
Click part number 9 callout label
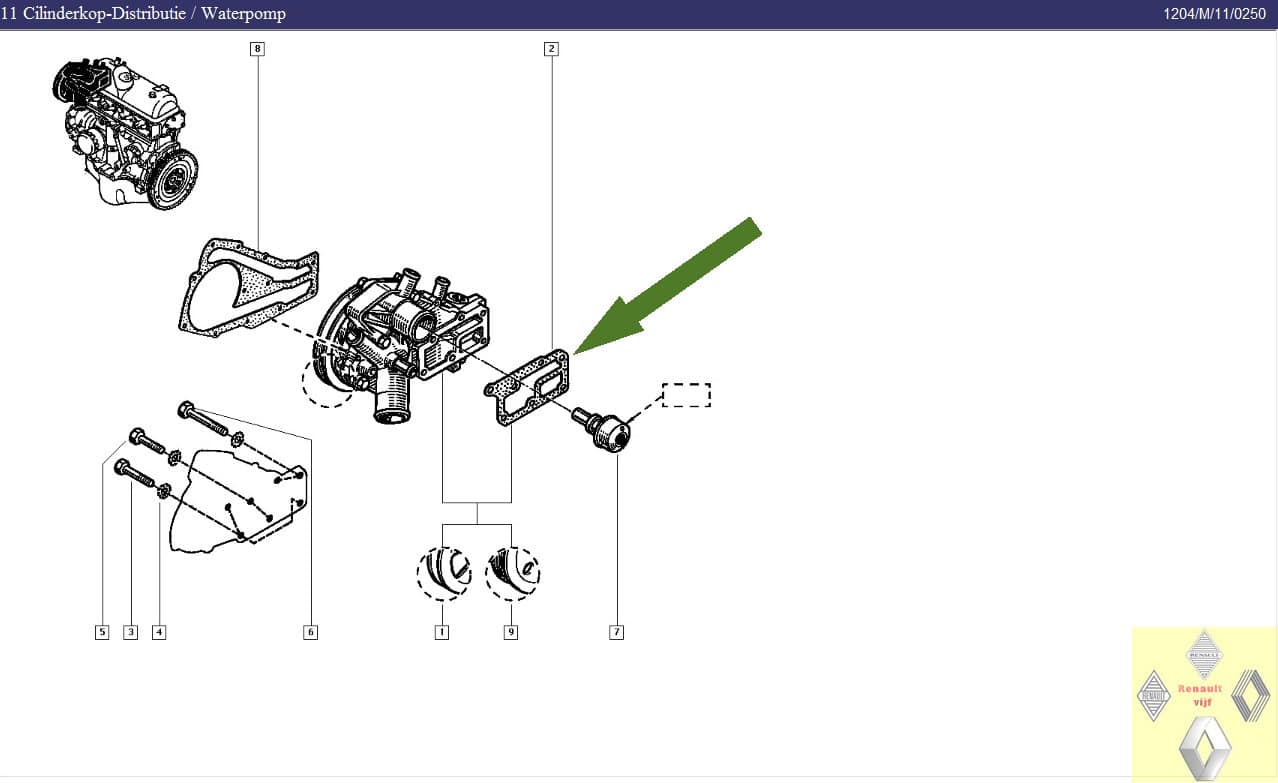coord(511,631)
